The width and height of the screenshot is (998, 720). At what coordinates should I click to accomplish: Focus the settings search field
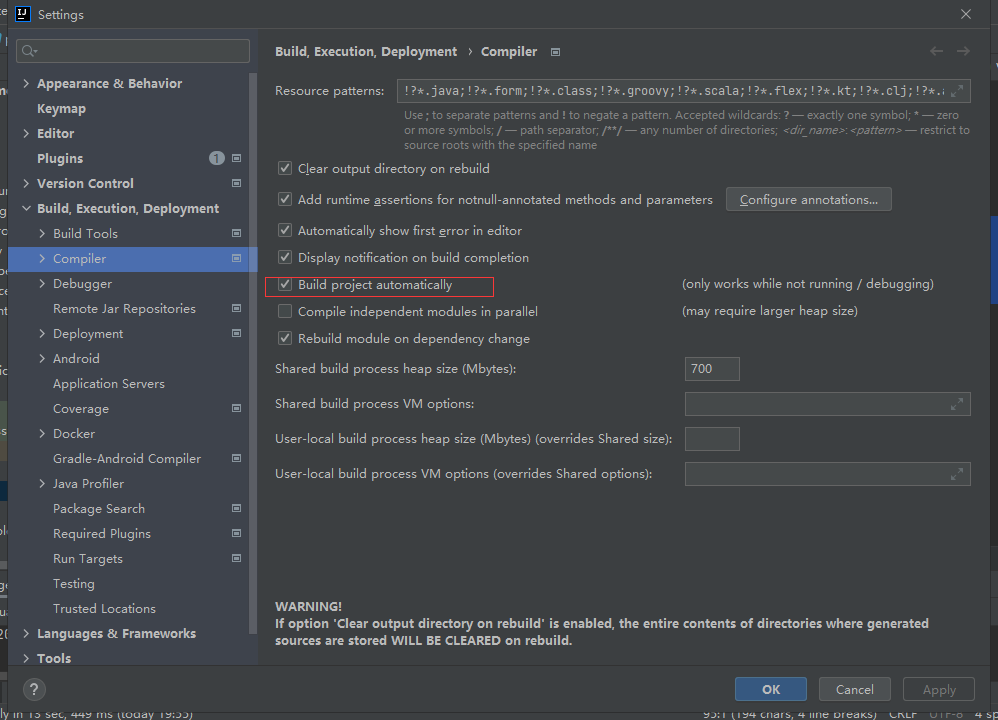[133, 51]
